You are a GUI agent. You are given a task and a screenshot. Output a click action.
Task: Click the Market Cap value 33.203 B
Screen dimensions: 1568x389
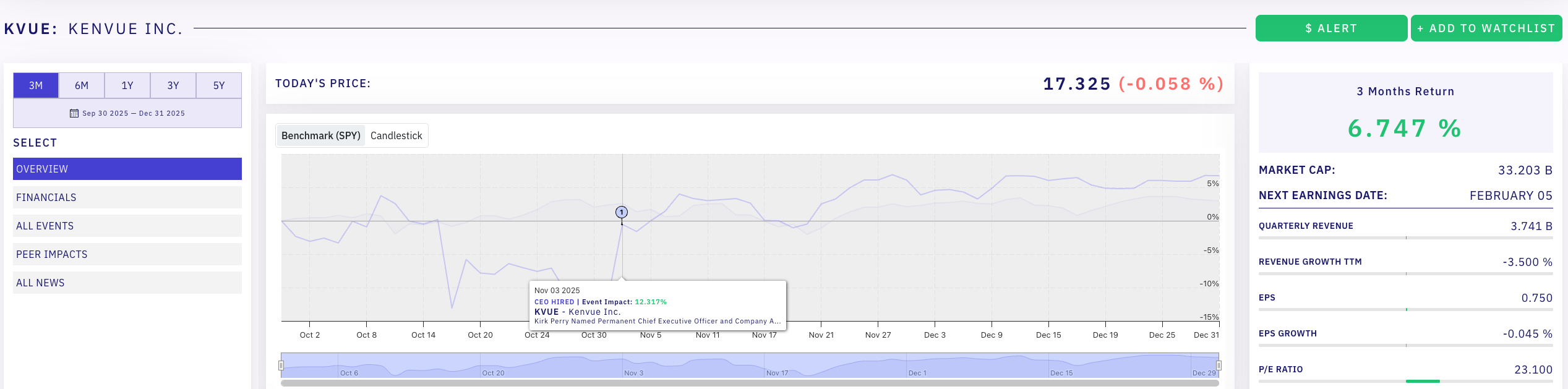(1525, 170)
